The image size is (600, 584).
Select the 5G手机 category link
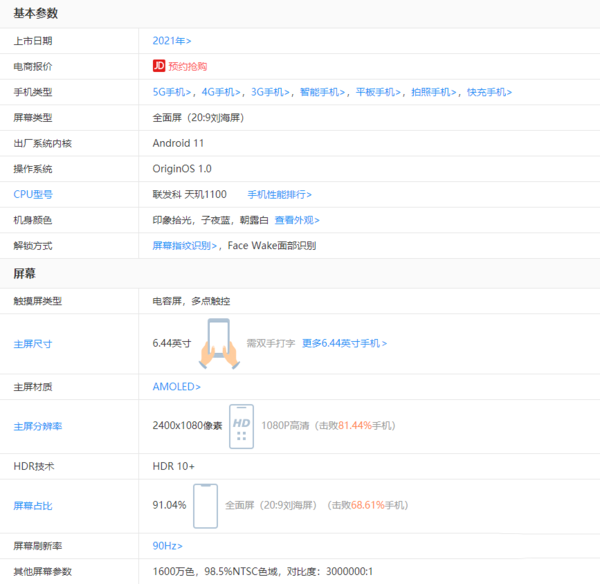pyautogui.click(x=173, y=92)
